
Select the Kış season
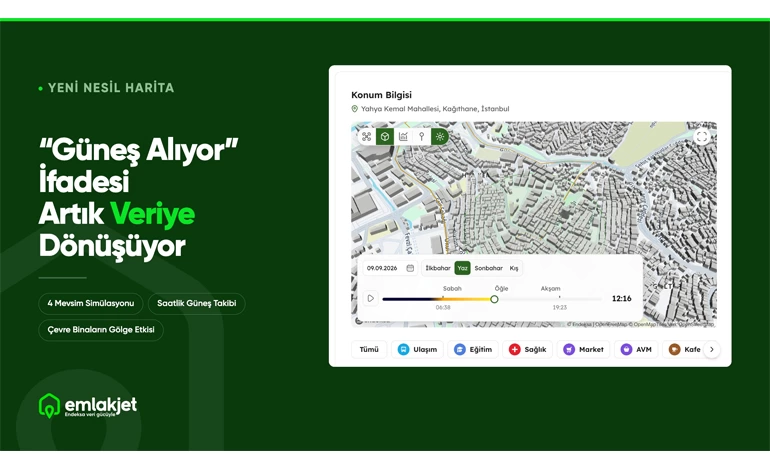pos(514,268)
